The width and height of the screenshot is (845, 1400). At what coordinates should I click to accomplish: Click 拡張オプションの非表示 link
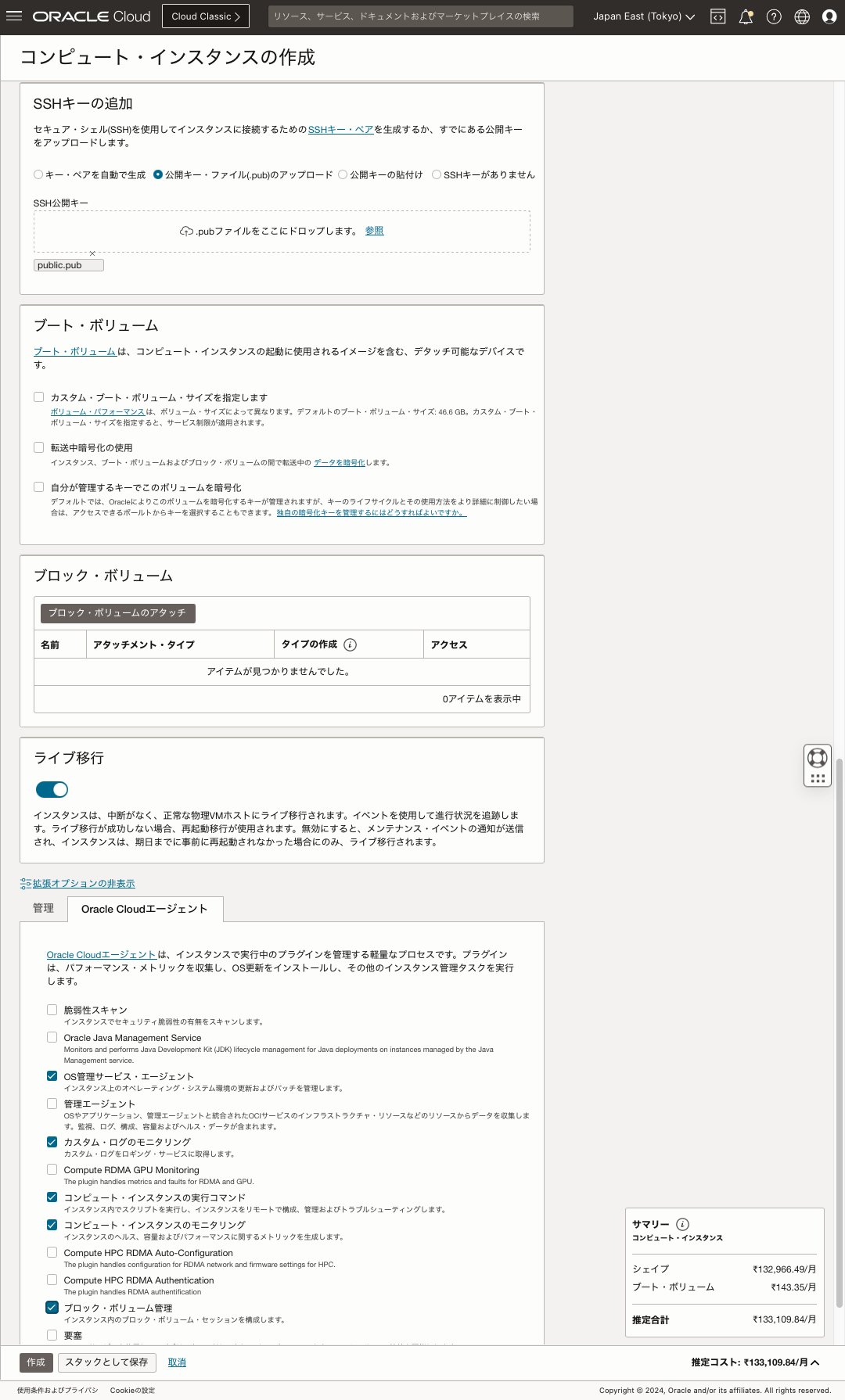click(84, 884)
